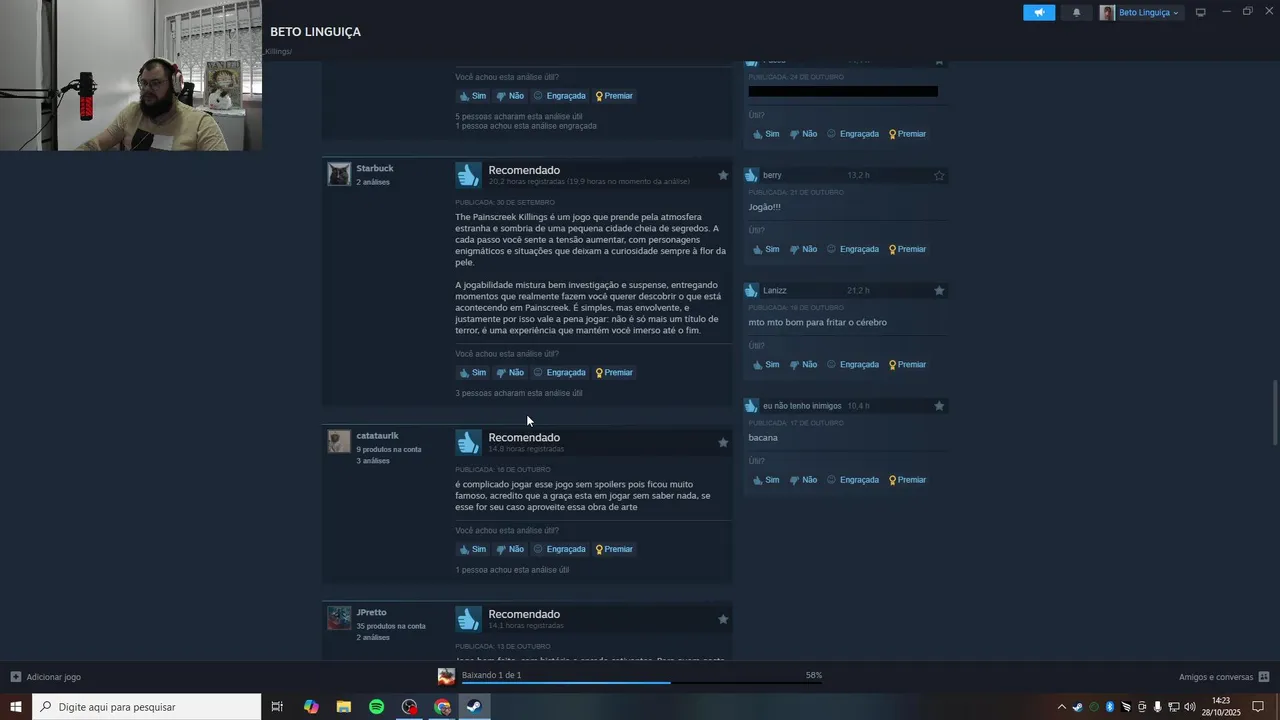Click the star icon on berry's review

coord(939,175)
